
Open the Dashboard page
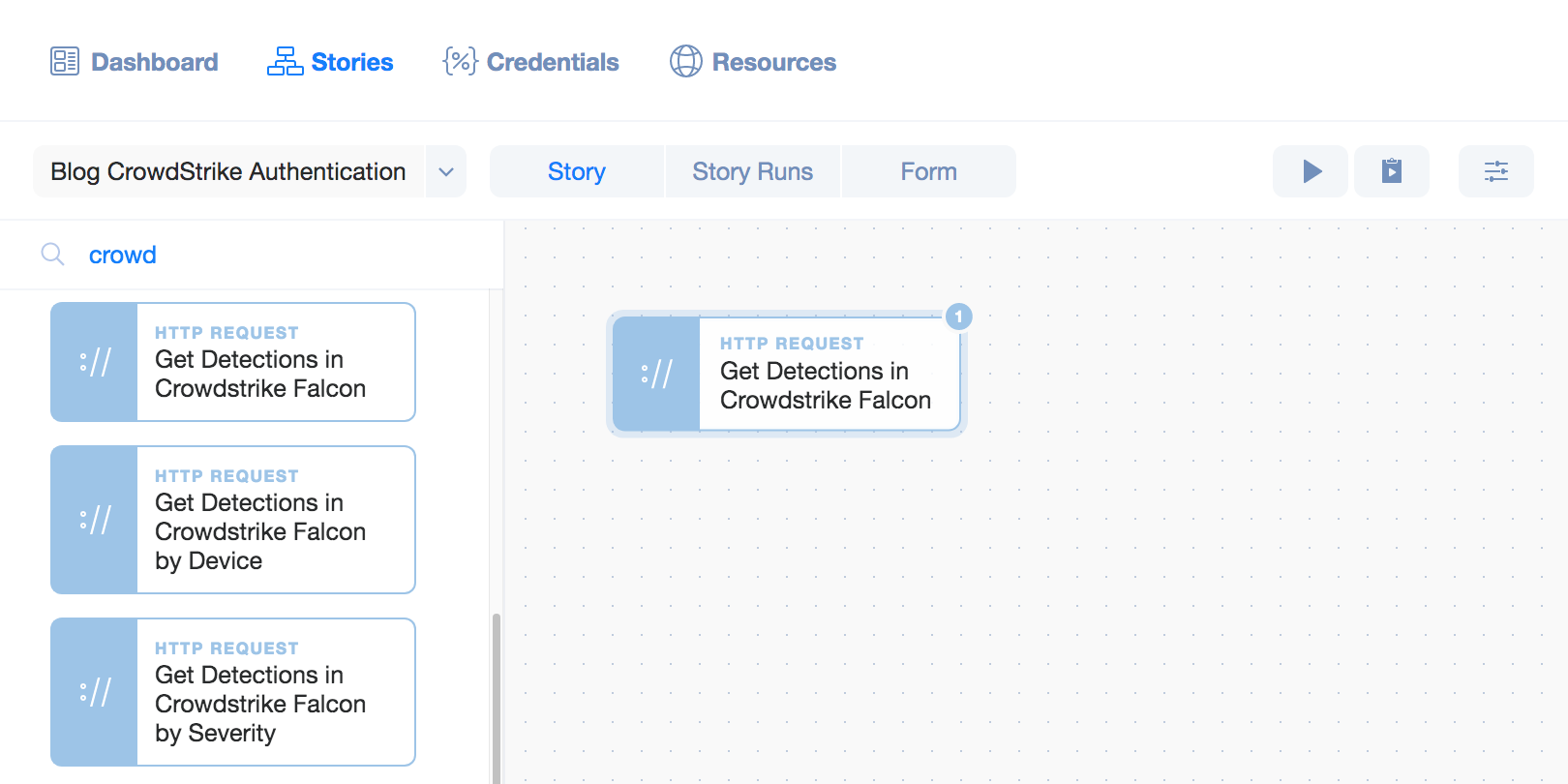point(134,62)
